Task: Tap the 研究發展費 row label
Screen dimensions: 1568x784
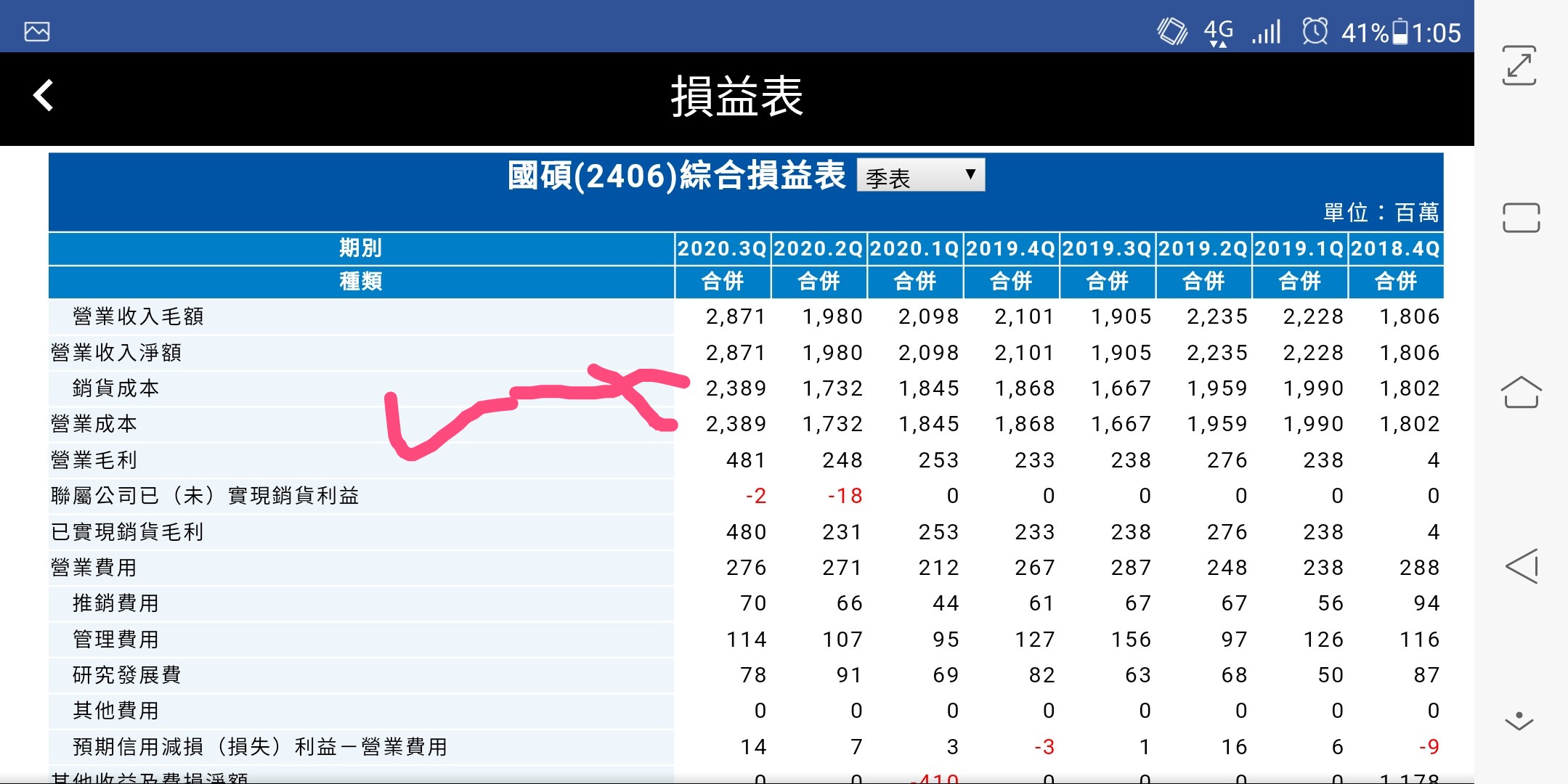Action: pyautogui.click(x=127, y=675)
